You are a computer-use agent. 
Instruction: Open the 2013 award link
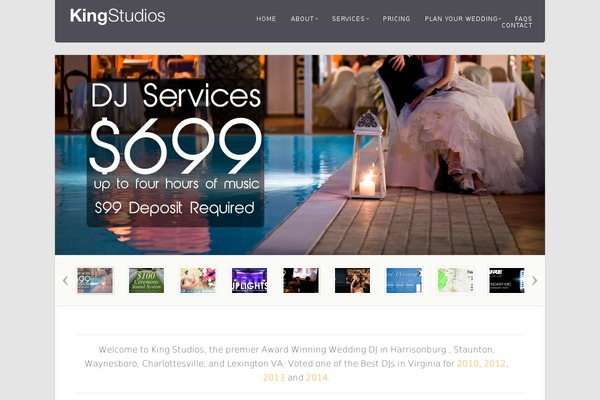pyautogui.click(x=274, y=377)
